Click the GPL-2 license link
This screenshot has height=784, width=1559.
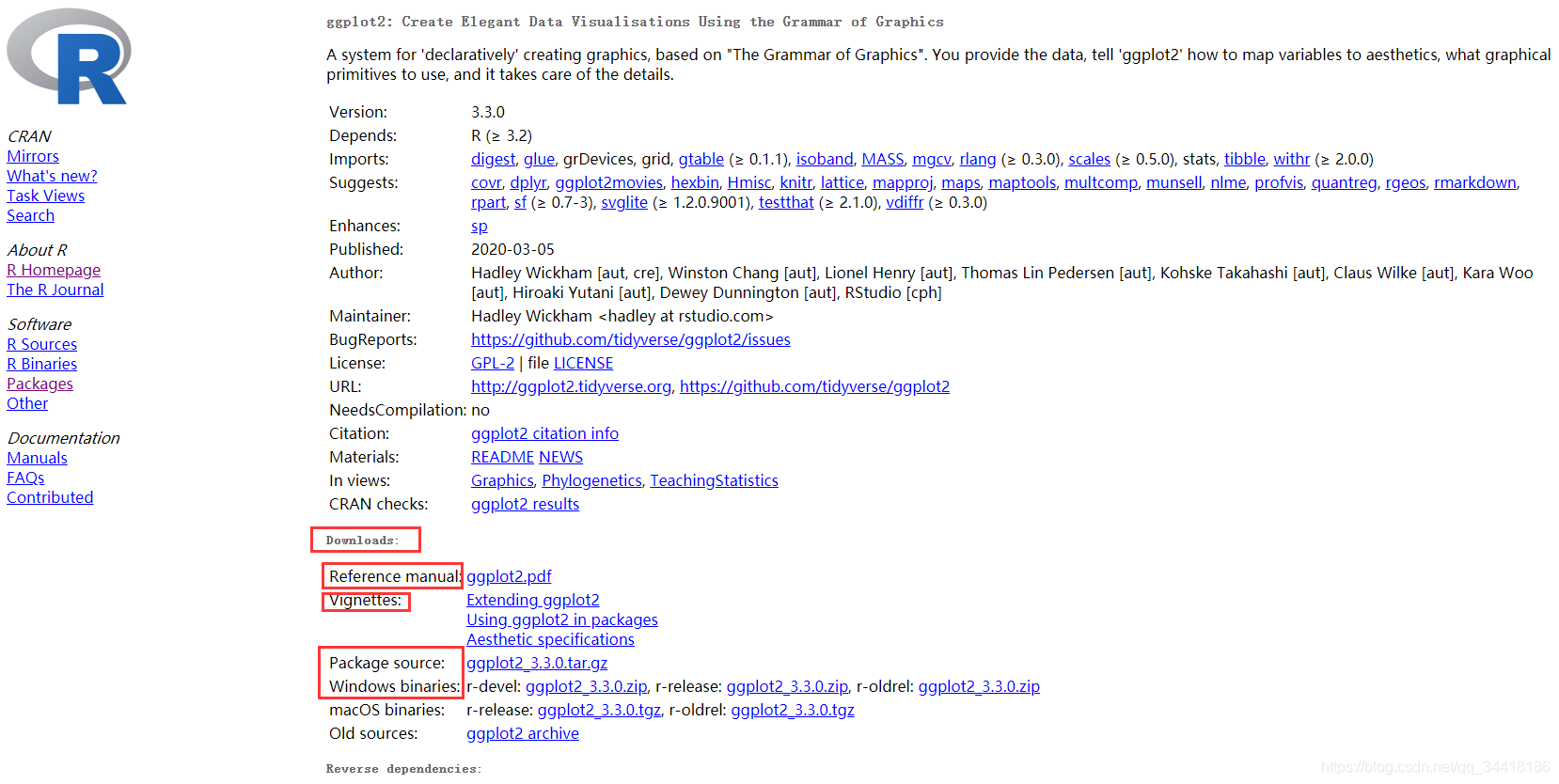(x=493, y=363)
